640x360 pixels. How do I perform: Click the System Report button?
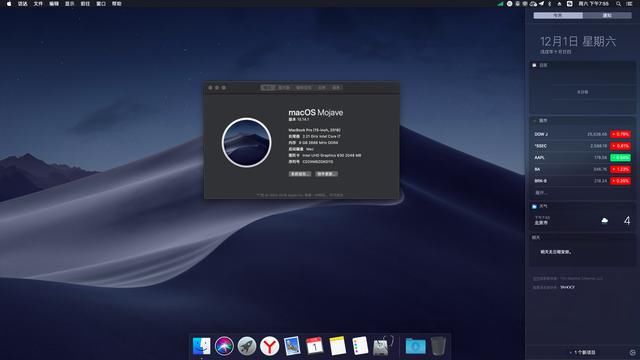coord(300,174)
